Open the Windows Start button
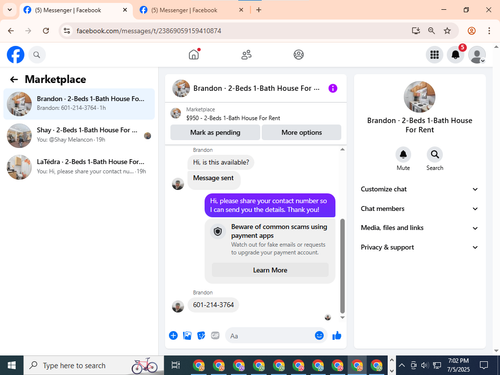Viewport: 500px width, 375px height. (12, 366)
